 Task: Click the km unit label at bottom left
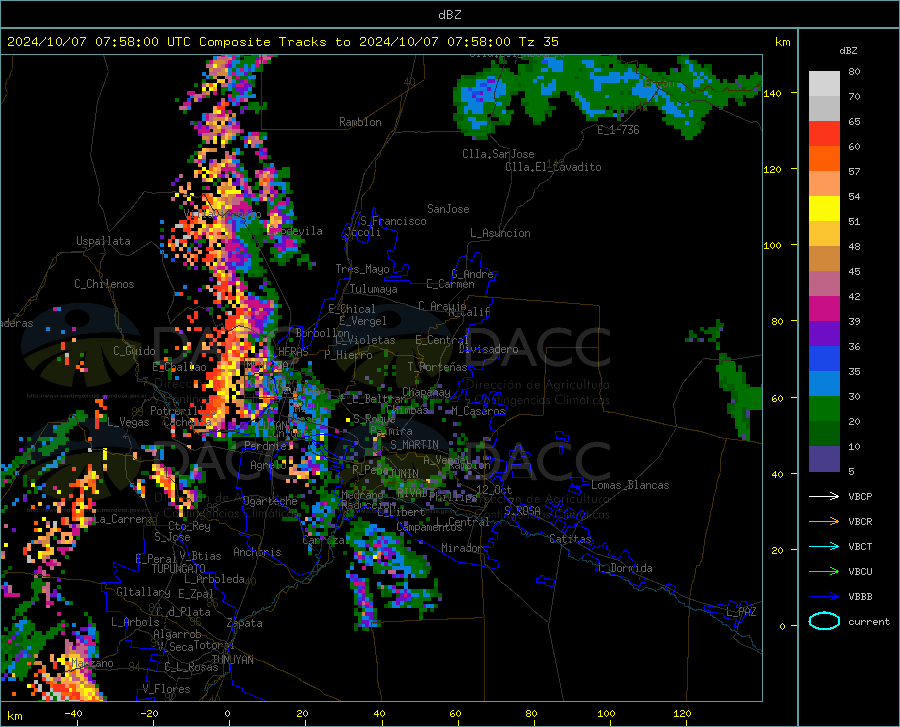(14, 716)
